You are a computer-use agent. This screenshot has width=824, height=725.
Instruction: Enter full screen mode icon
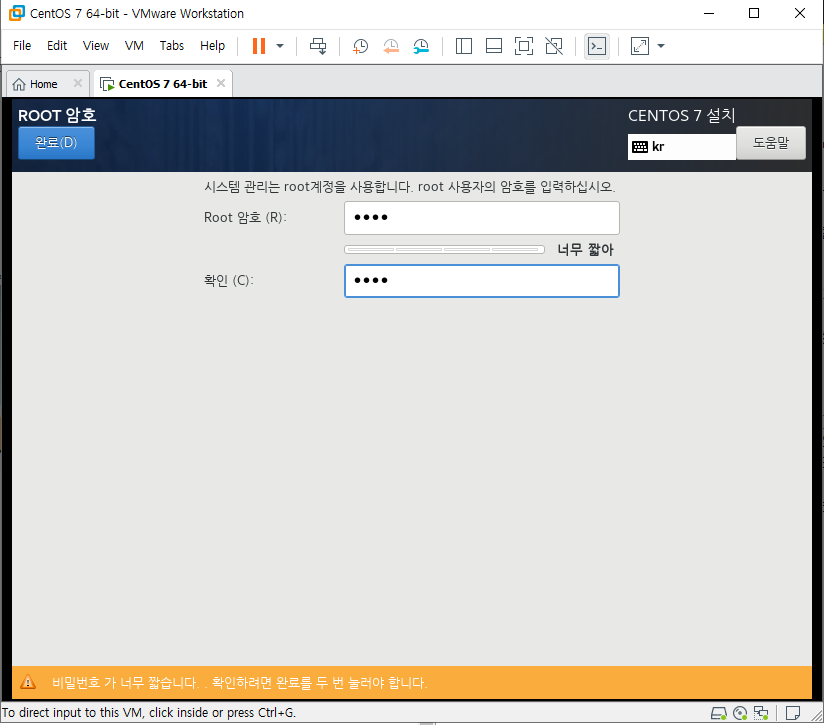tap(524, 46)
